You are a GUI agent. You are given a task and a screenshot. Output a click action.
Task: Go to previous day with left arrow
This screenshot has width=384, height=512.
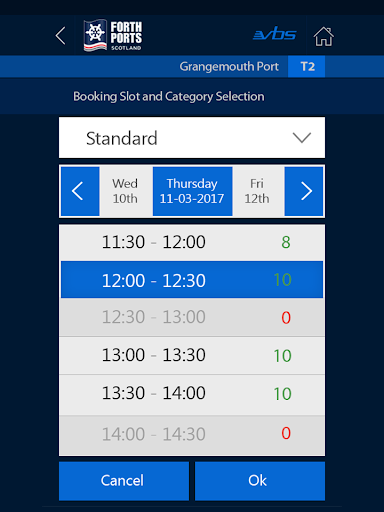[x=80, y=191]
